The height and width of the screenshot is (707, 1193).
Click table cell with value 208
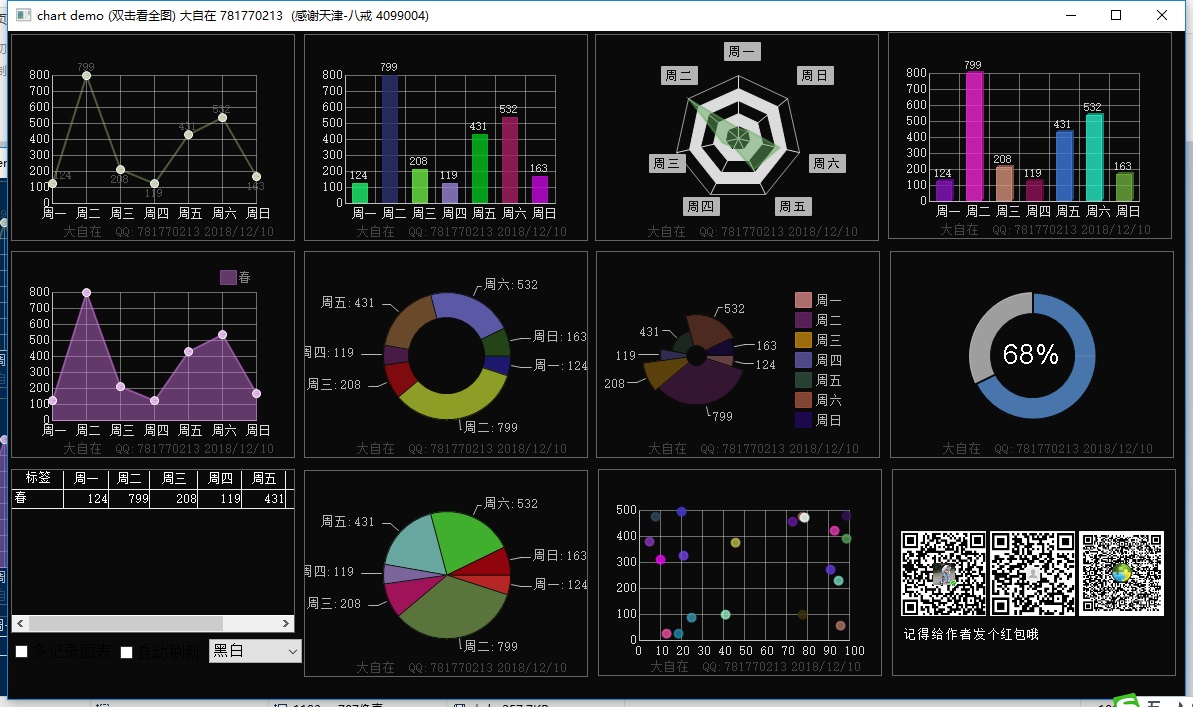coord(174,498)
